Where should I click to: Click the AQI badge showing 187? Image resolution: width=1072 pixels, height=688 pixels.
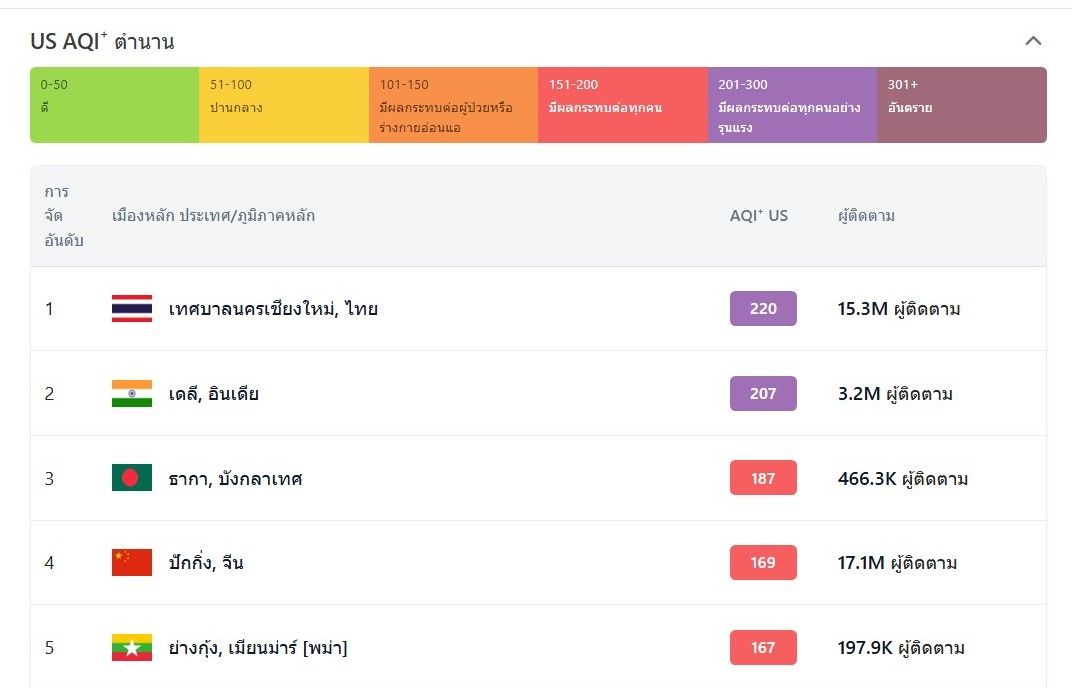coord(763,478)
